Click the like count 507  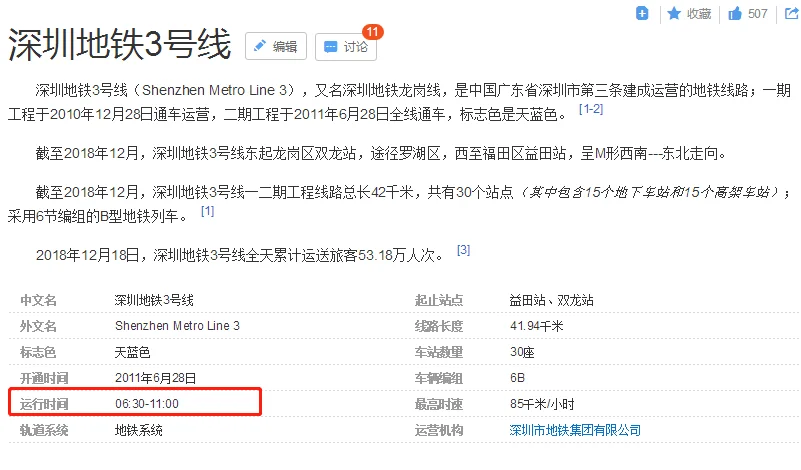pos(758,14)
